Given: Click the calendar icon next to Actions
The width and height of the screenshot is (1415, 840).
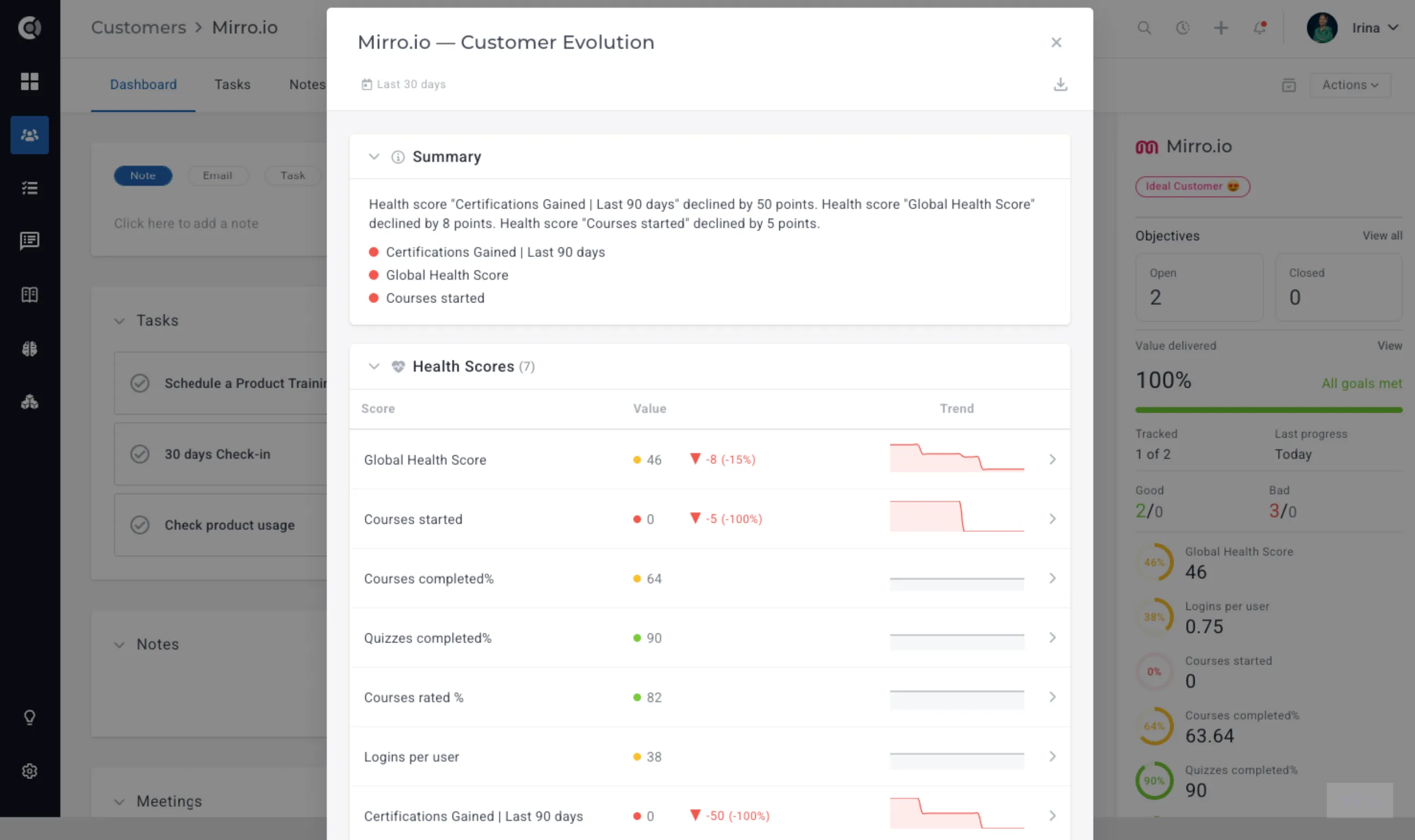Looking at the screenshot, I should (x=1288, y=85).
